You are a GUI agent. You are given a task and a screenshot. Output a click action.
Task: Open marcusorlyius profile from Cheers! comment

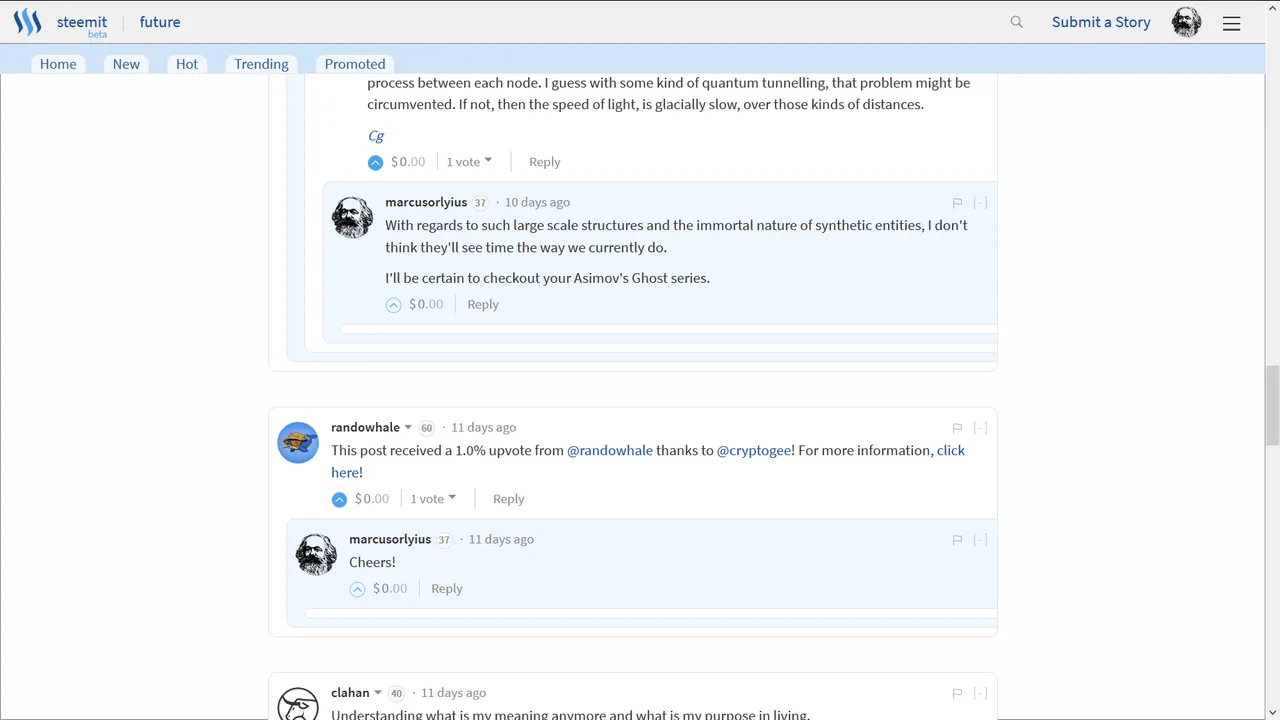click(390, 539)
